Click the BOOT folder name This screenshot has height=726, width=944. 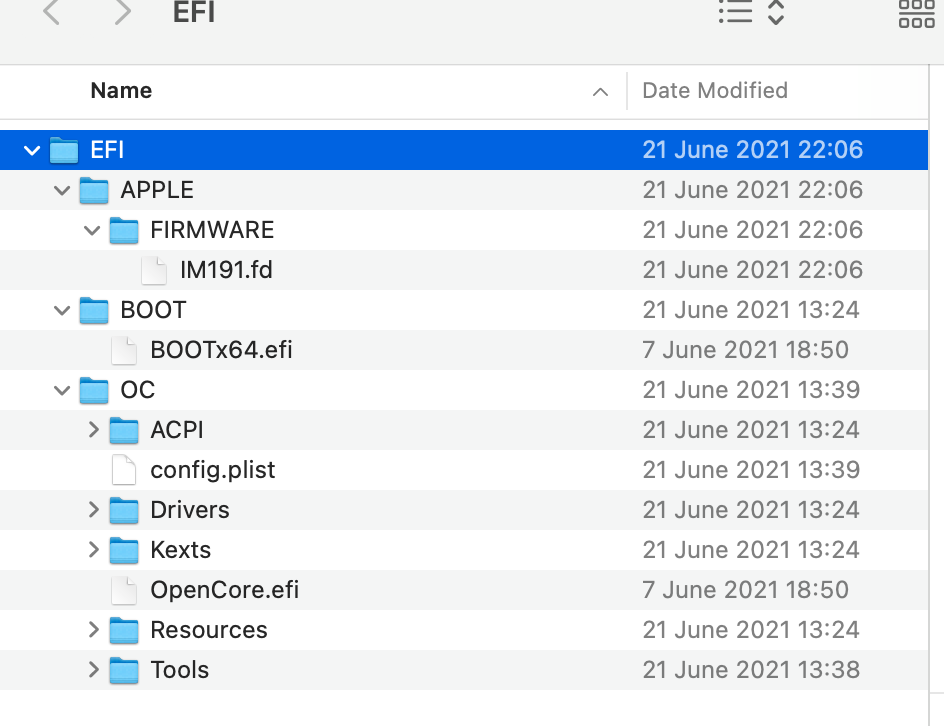[154, 310]
